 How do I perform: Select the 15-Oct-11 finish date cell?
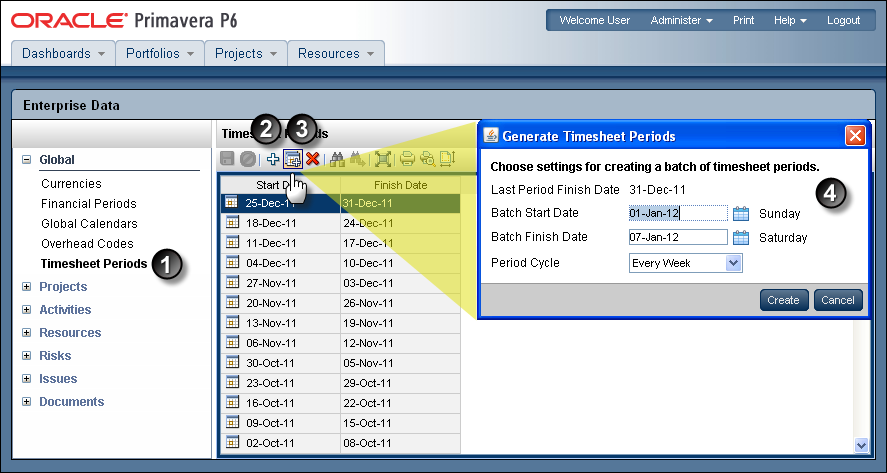[401, 423]
